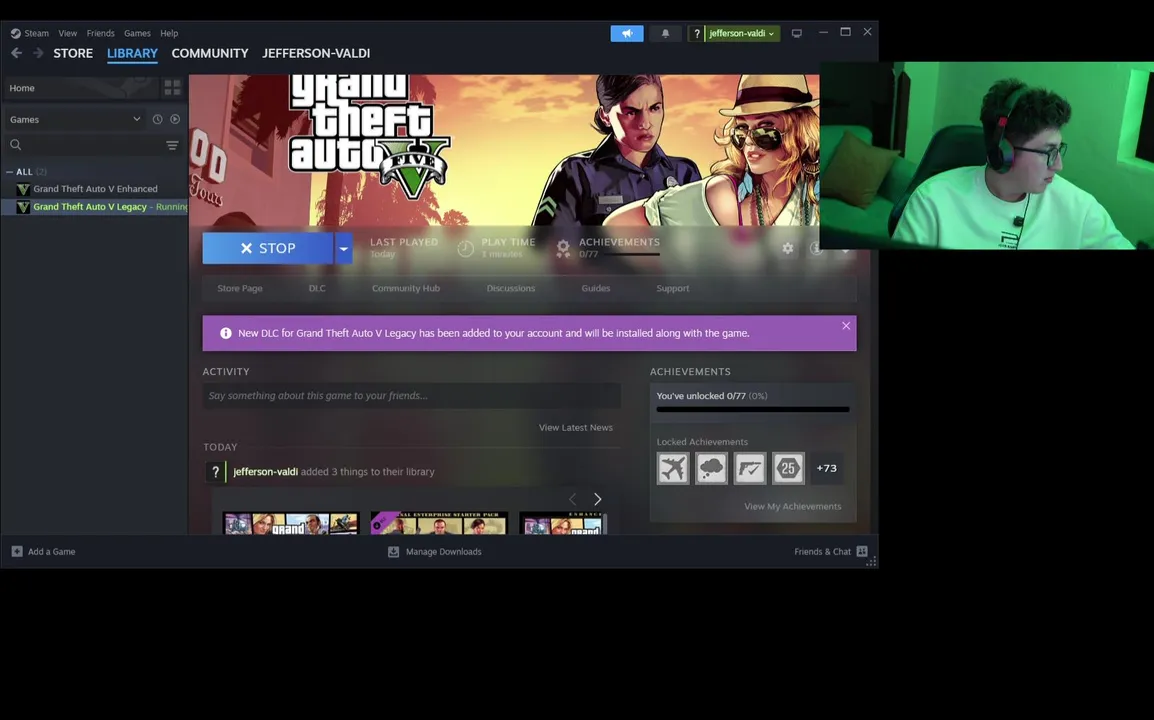
Task: Open the announcements megaphone button
Action: [627, 34]
